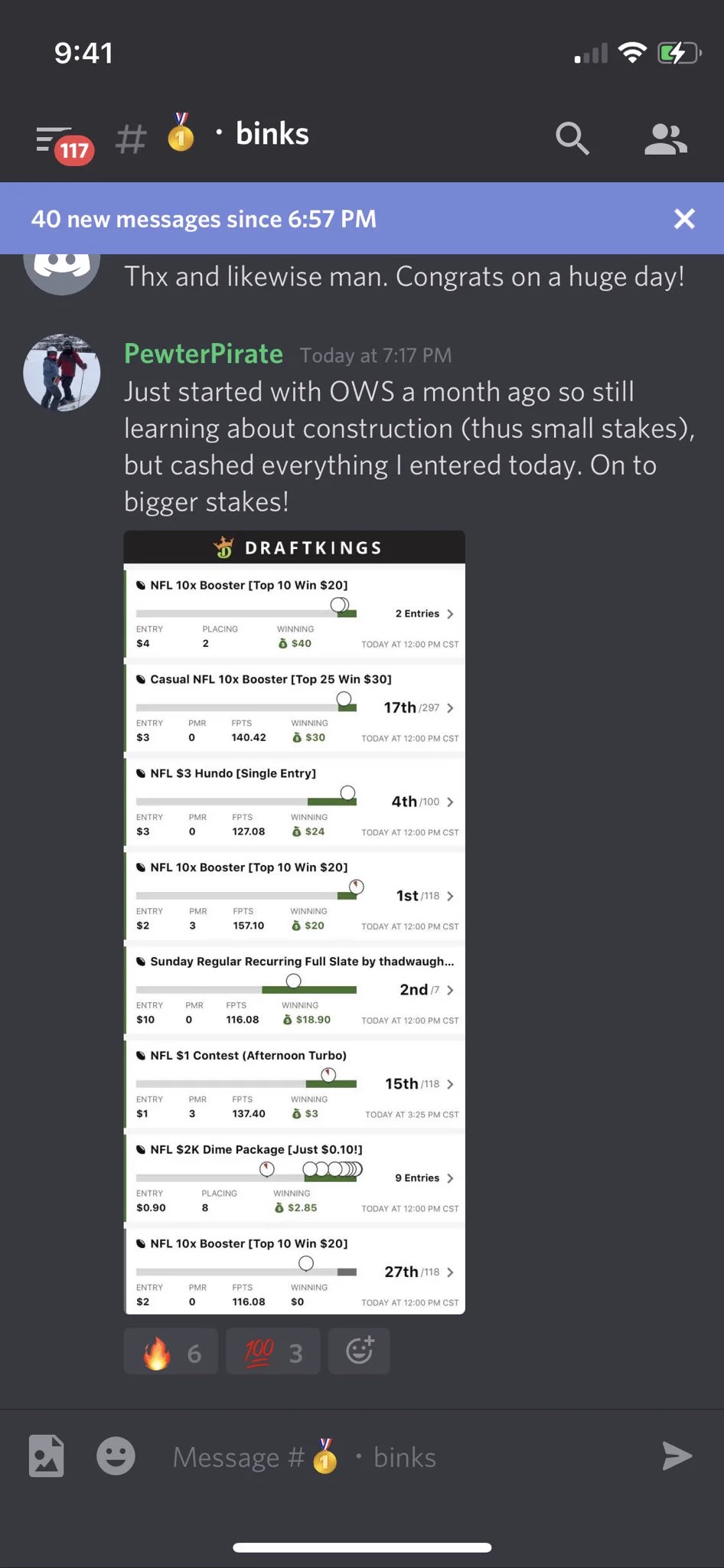Open the image attachment picker

tap(47, 1456)
